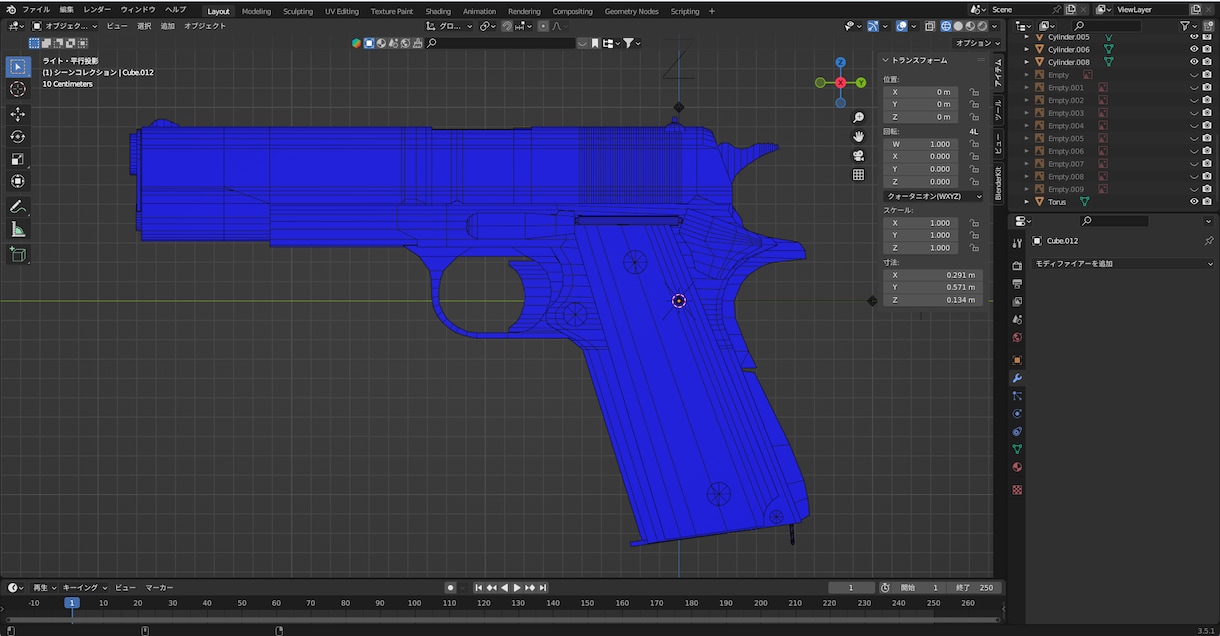Image resolution: width=1220 pixels, height=636 pixels.
Task: Open the Physics properties tab icon
Action: [x=1017, y=414]
